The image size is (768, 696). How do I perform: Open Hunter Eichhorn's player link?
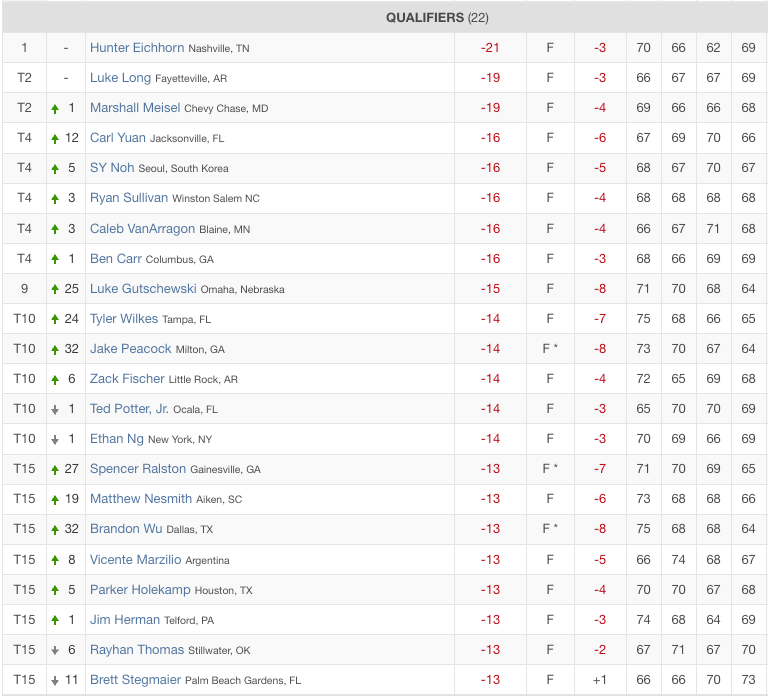[135, 47]
